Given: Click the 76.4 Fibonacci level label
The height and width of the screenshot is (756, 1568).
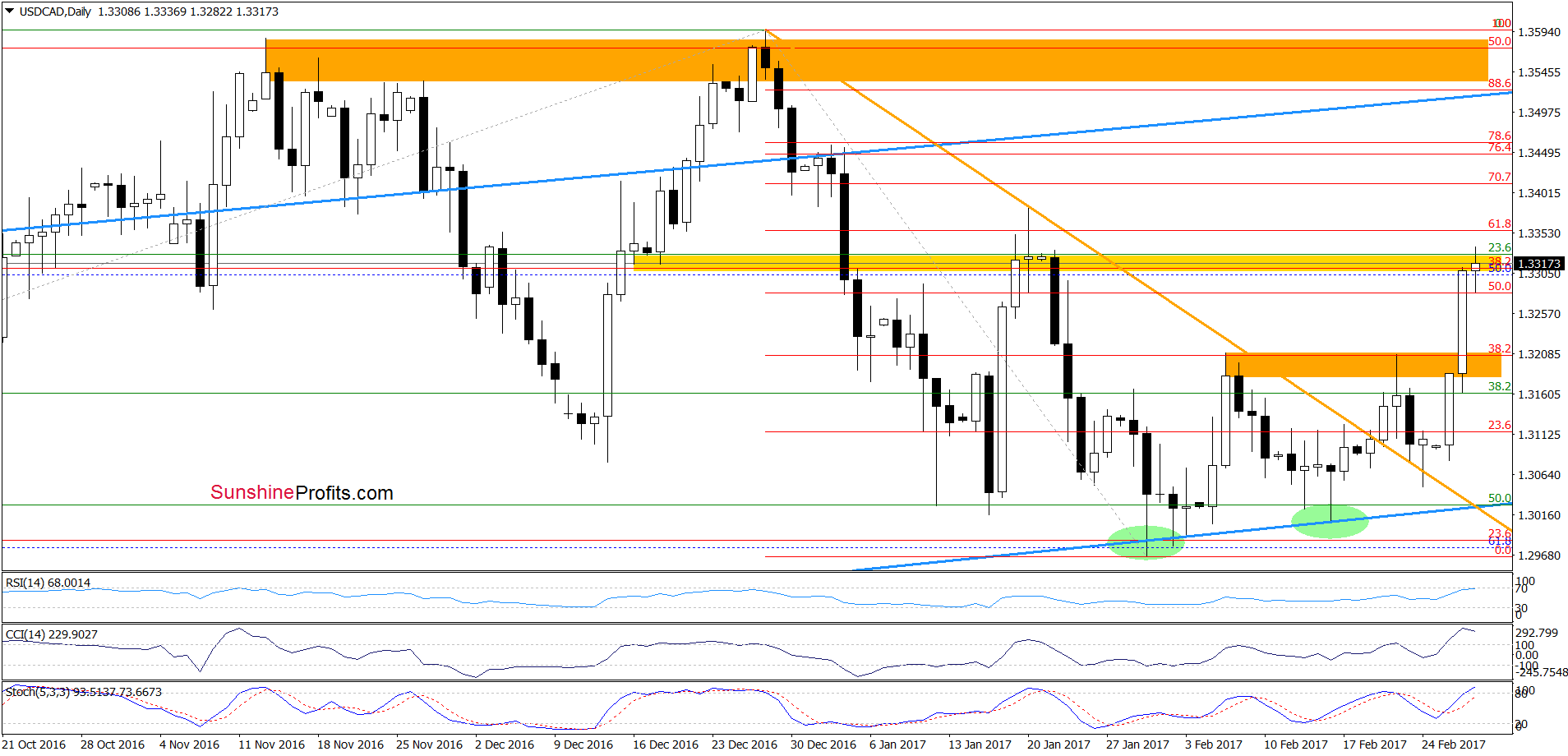Looking at the screenshot, I should (1500, 147).
